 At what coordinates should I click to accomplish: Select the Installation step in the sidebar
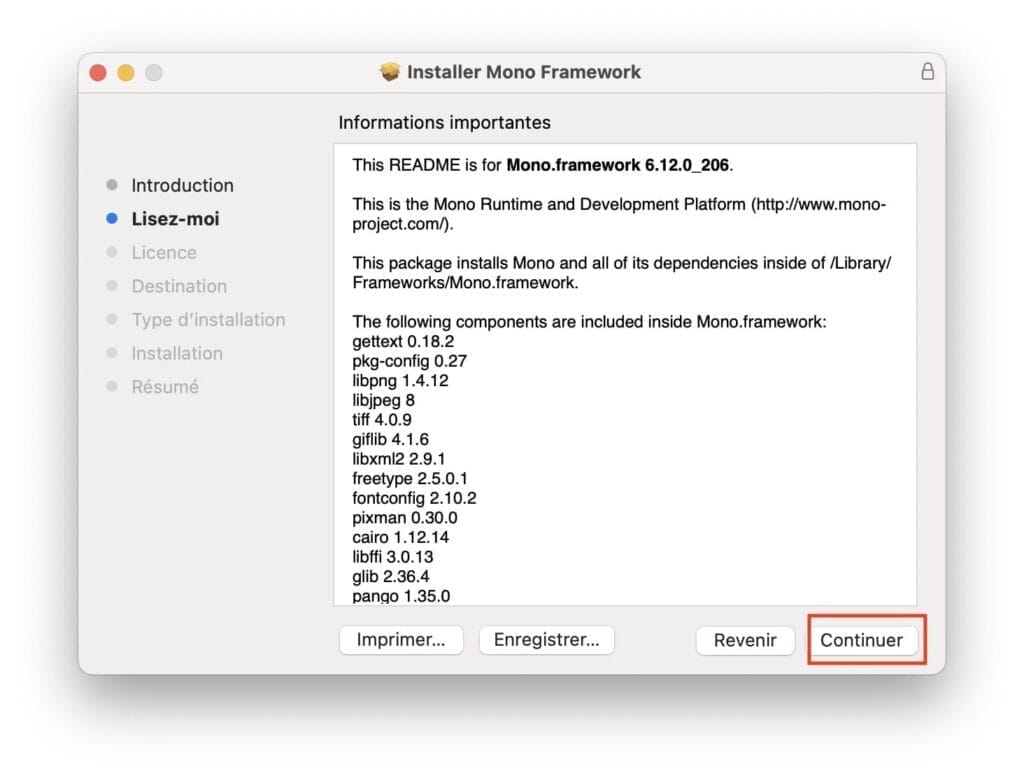pyautogui.click(x=177, y=353)
